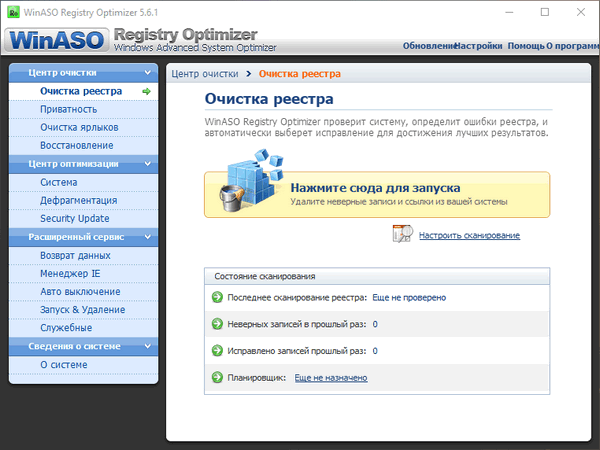Viewport: 600px width, 450px height.
Task: Close the WinASO window
Action: (580, 12)
